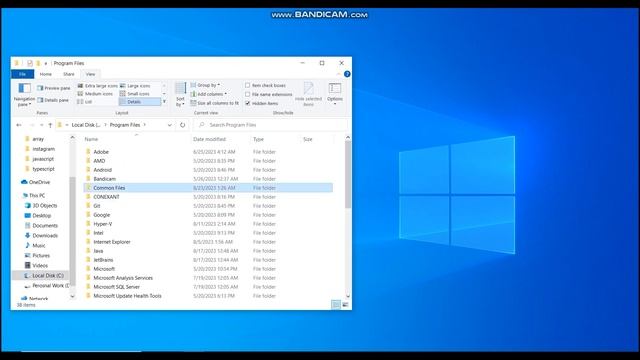Open OneDrive in navigation pane
Image resolution: width=640 pixels, height=360 pixels.
pyautogui.click(x=36, y=182)
